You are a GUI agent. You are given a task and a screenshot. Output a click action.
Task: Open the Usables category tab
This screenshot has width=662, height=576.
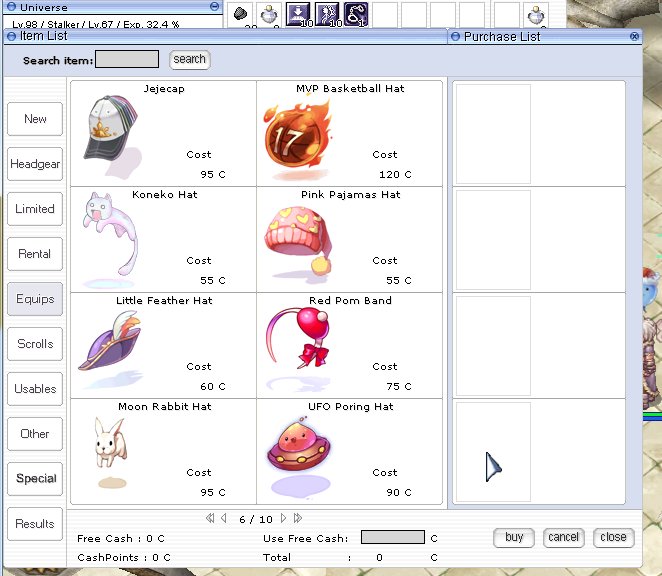35,389
